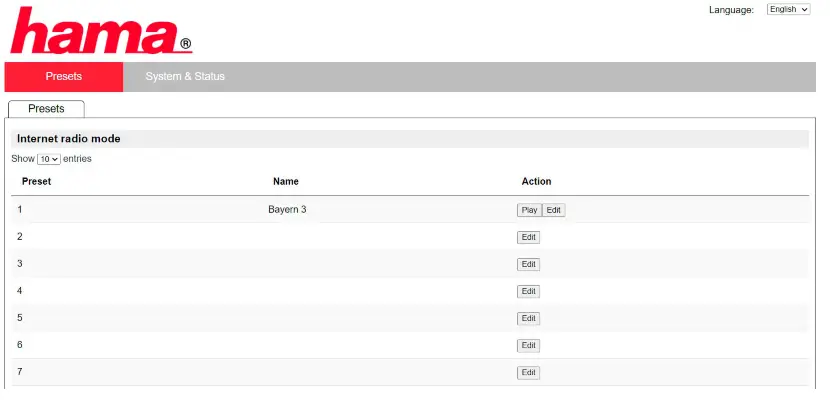Click the Action column header
The image size is (830, 401).
coord(536,182)
